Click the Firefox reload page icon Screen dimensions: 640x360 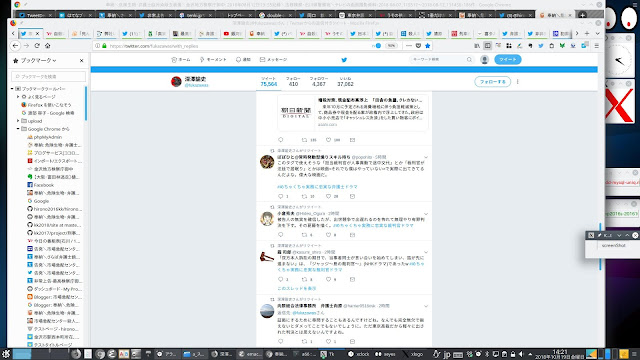pyautogui.click(x=37, y=46)
